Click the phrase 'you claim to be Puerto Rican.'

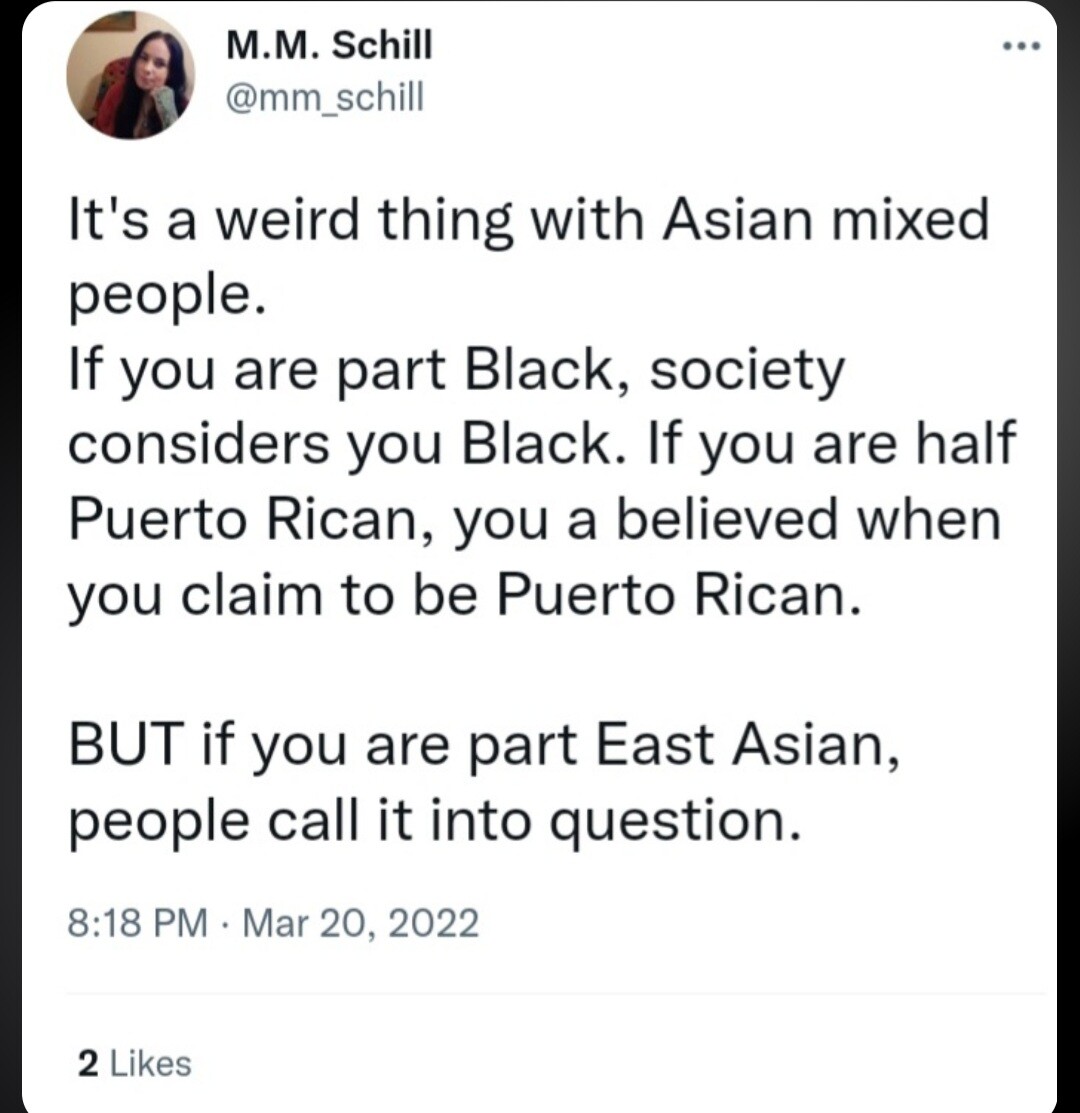coord(465,594)
